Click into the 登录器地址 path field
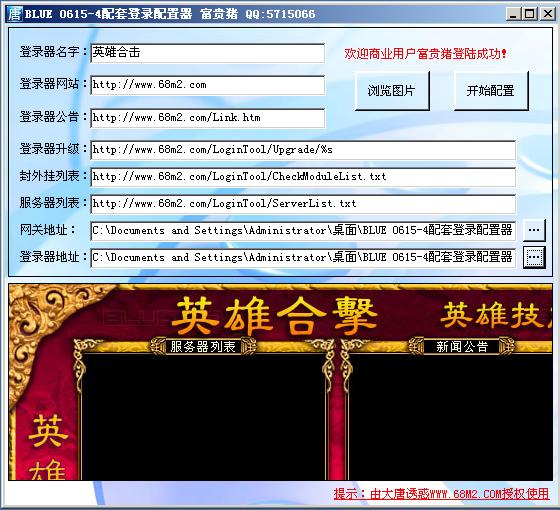Viewport: 560px width, 510px height. pos(303,258)
